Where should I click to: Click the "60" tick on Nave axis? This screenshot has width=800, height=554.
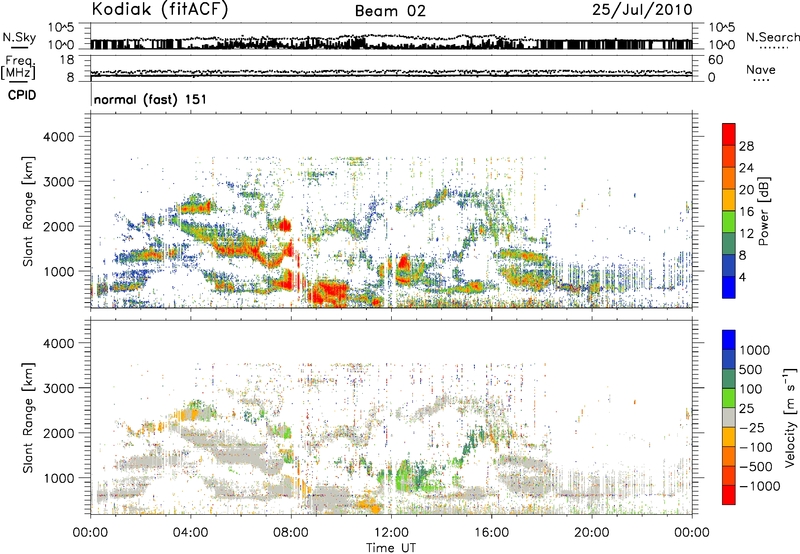715,60
